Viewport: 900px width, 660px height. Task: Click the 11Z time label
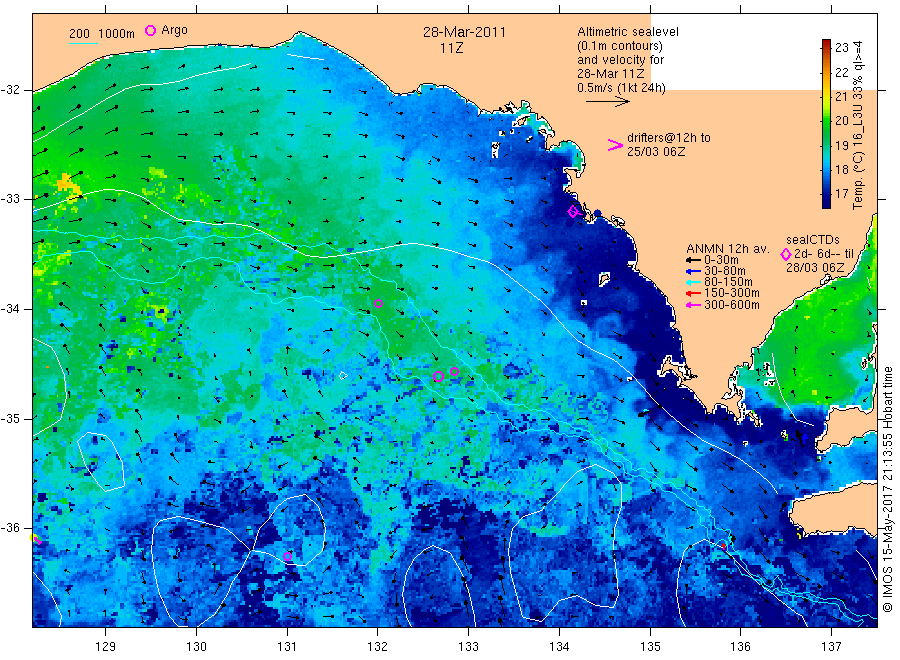(452, 48)
